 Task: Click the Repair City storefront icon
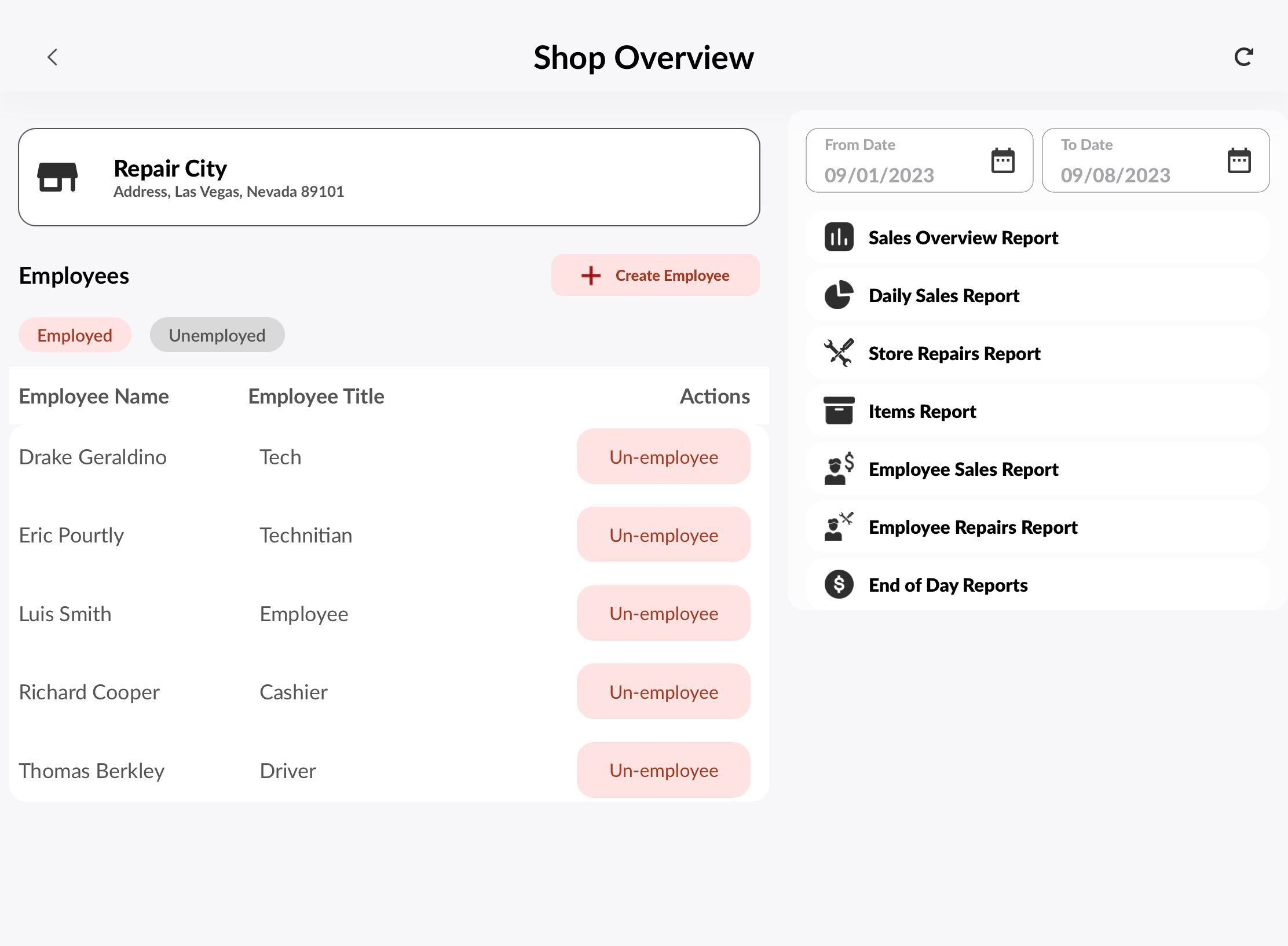coord(57,177)
